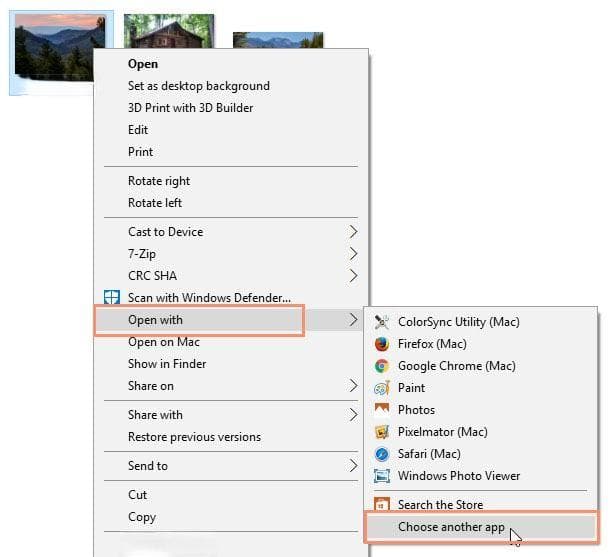
Task: Expand the 7-Zip submenu arrow
Action: [353, 254]
